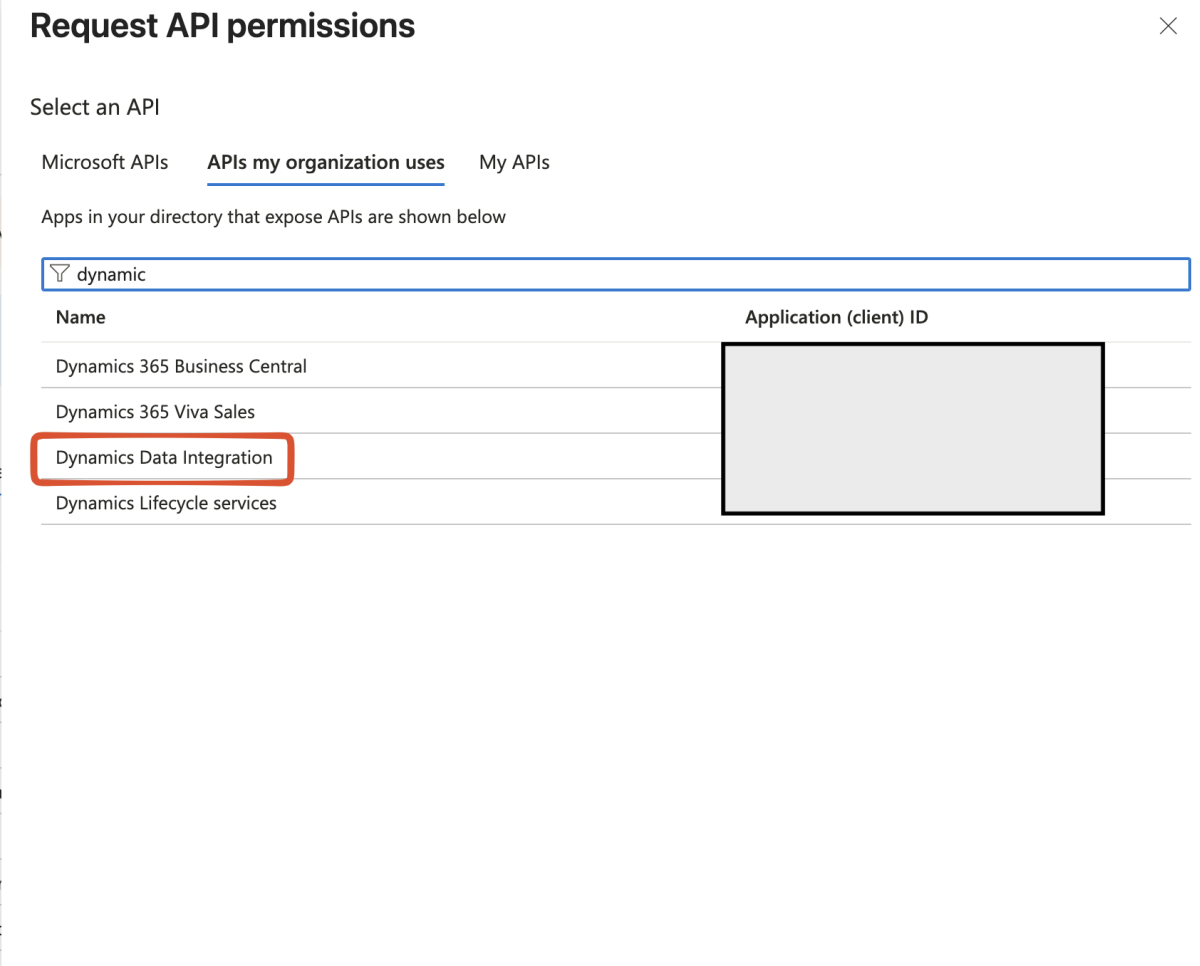Select Dynamics 365 Viva Sales API
Image resolution: width=1200 pixels, height=966 pixels.
(x=155, y=412)
